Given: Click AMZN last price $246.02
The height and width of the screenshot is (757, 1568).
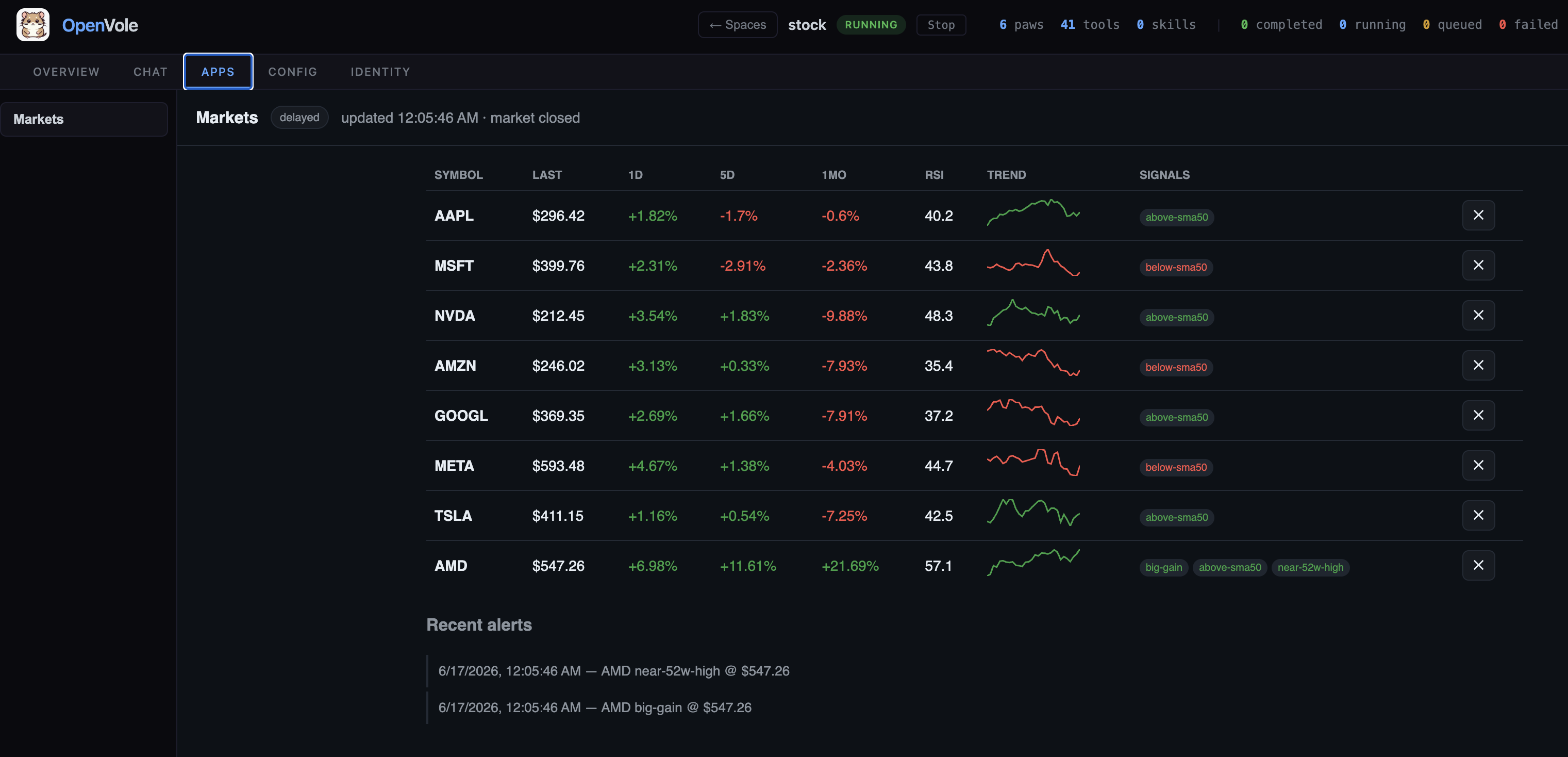Looking at the screenshot, I should 558,366.
